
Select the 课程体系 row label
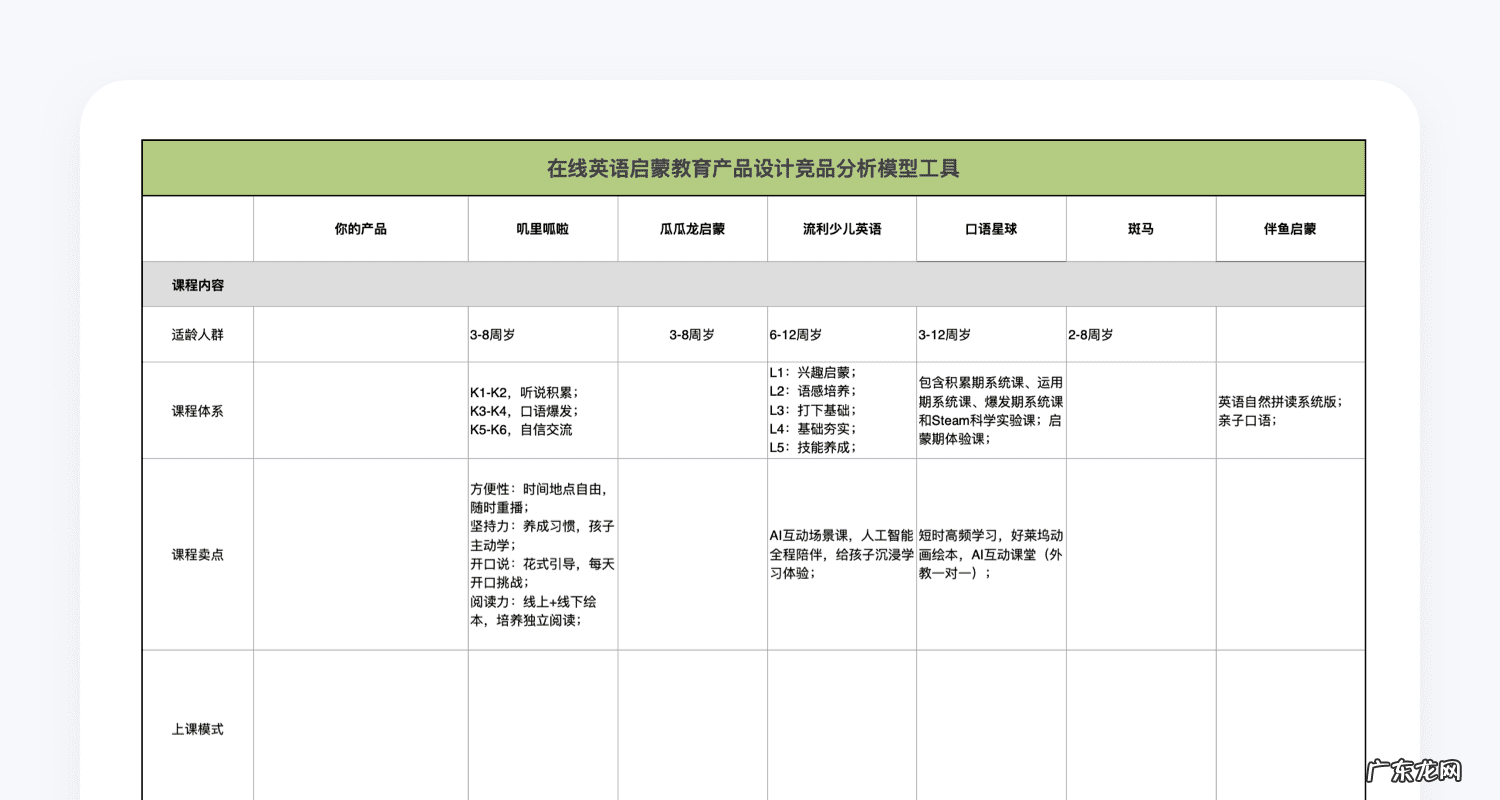click(197, 410)
